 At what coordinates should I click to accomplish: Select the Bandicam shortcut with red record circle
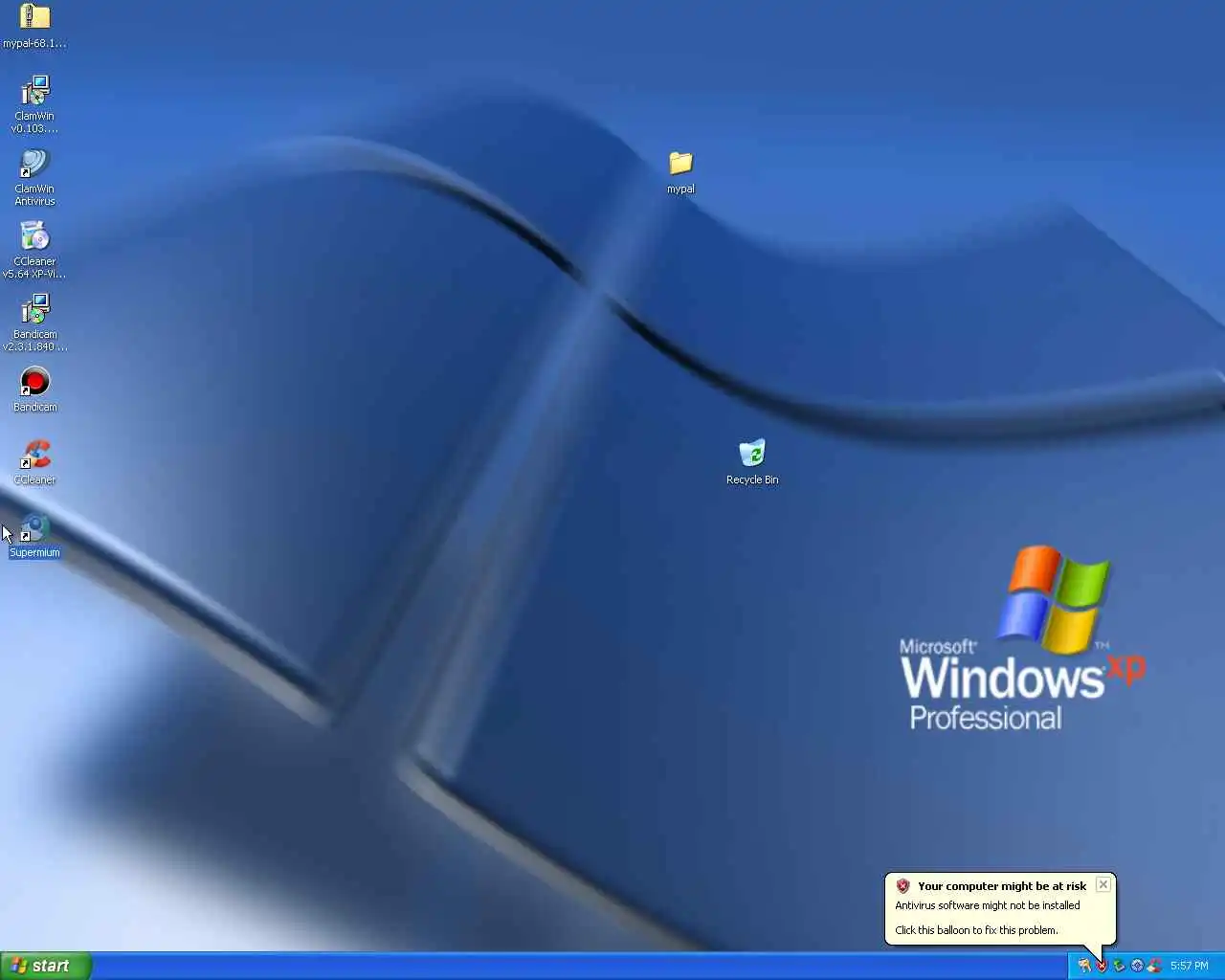[34, 381]
